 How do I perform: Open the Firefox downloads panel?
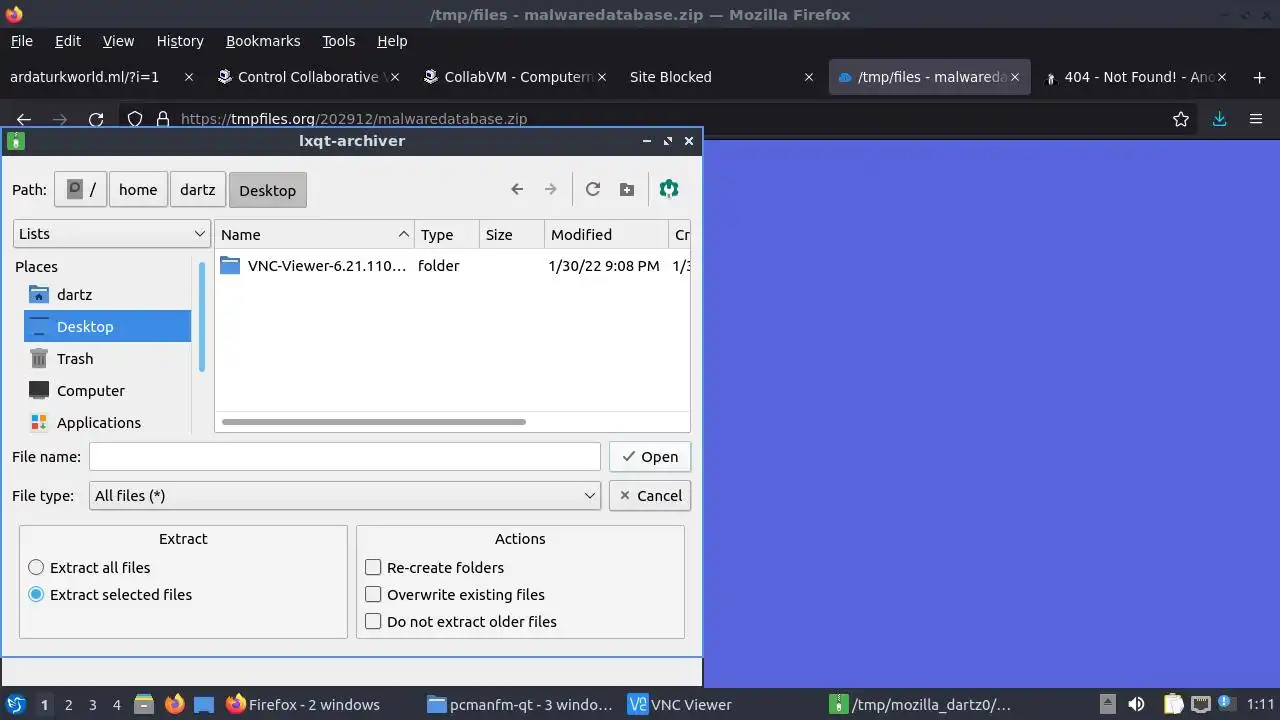click(1219, 119)
